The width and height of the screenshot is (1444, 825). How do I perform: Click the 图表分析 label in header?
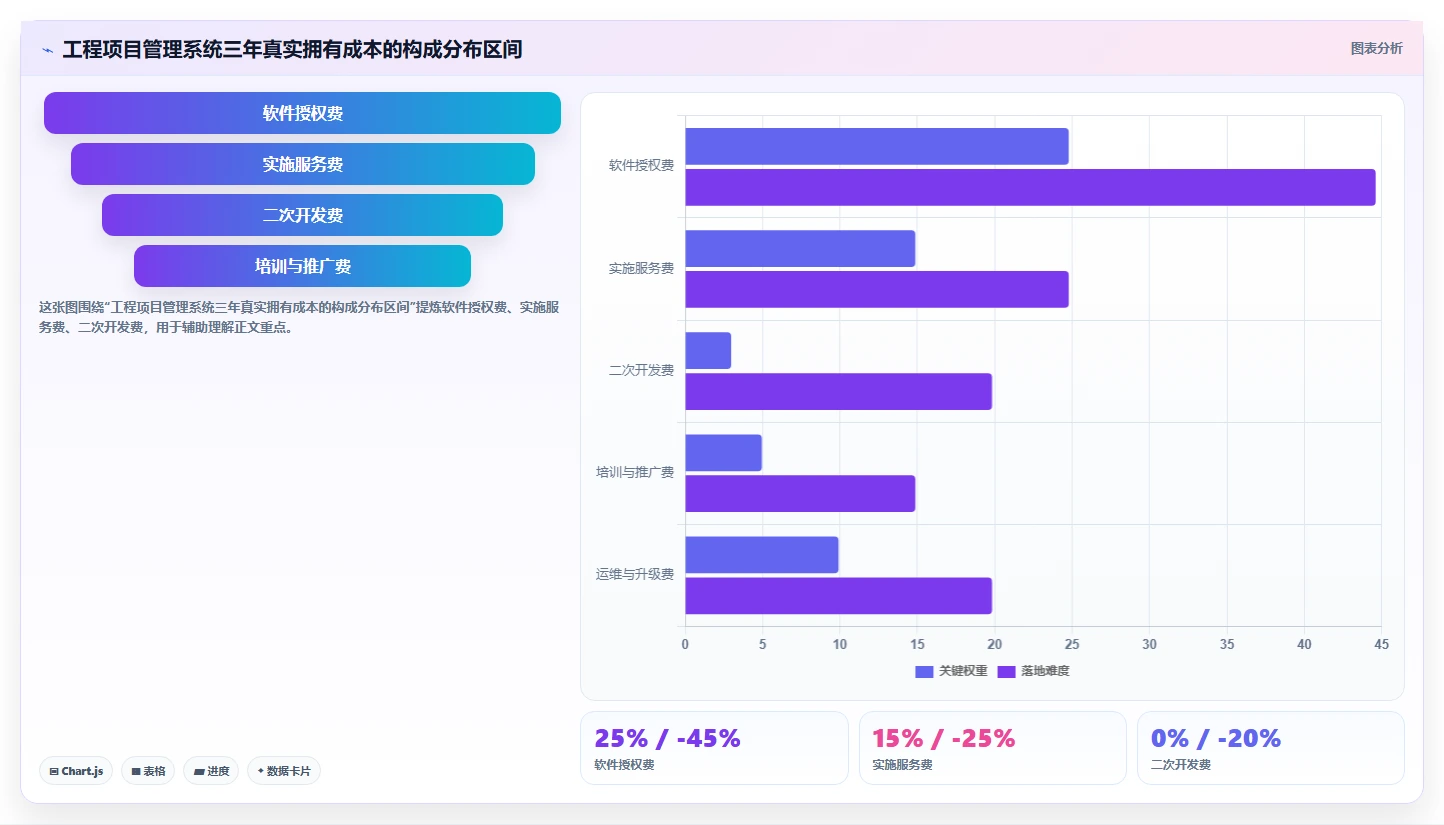tap(1376, 48)
